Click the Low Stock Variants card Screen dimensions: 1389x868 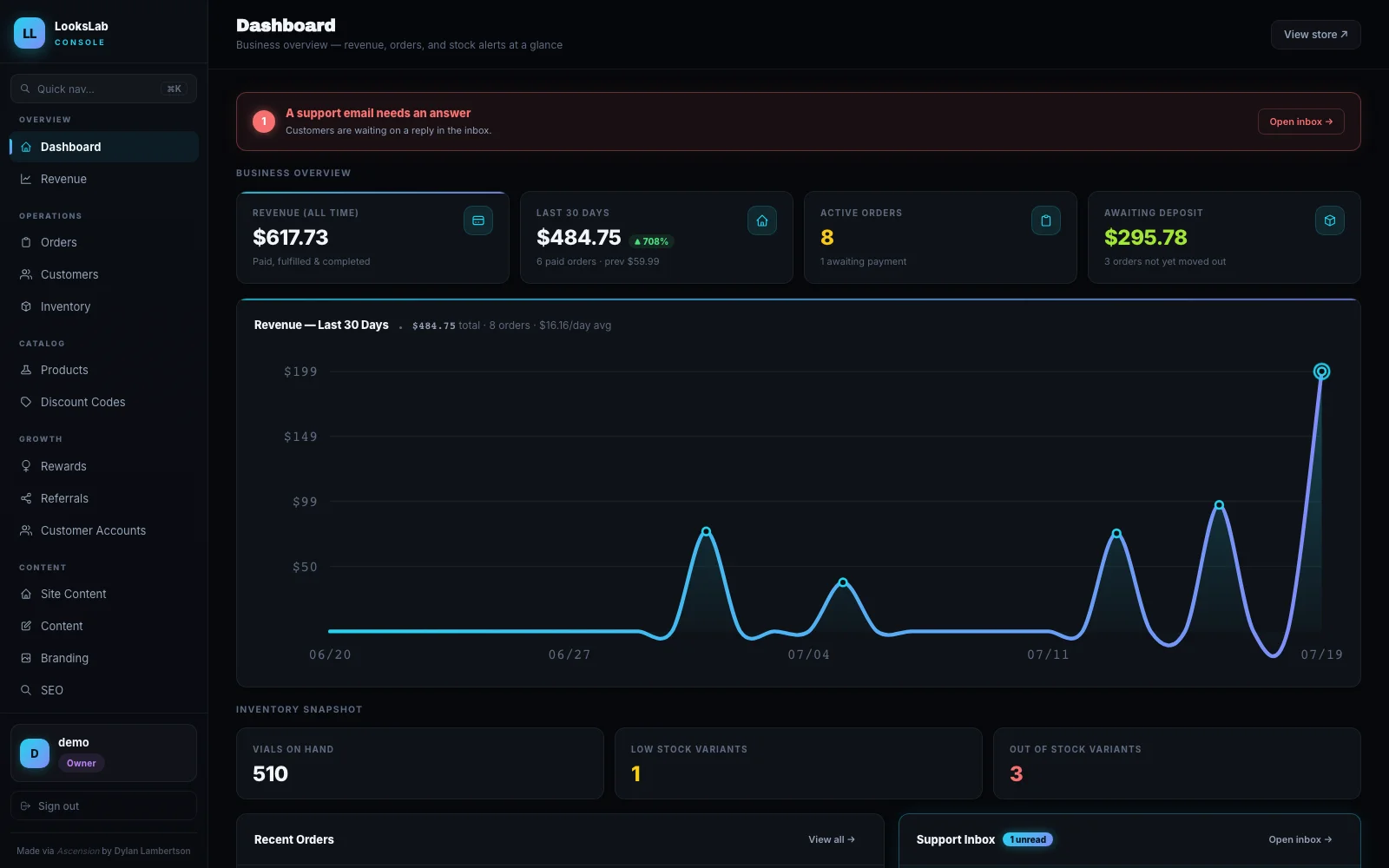tap(798, 763)
